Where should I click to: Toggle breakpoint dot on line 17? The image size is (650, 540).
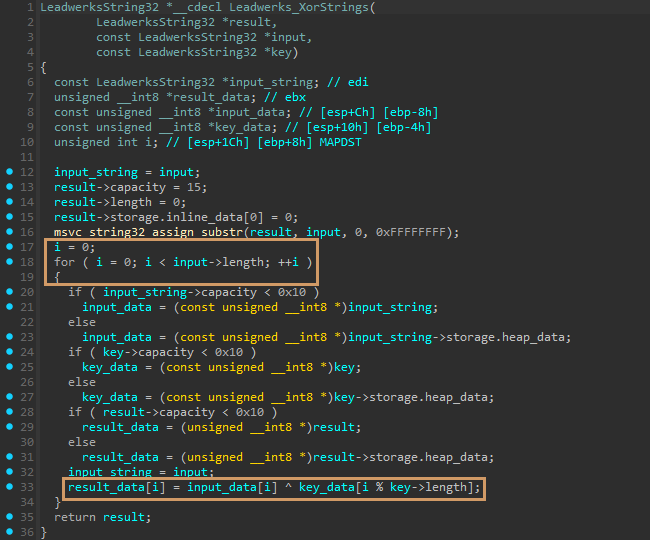pos(10,247)
